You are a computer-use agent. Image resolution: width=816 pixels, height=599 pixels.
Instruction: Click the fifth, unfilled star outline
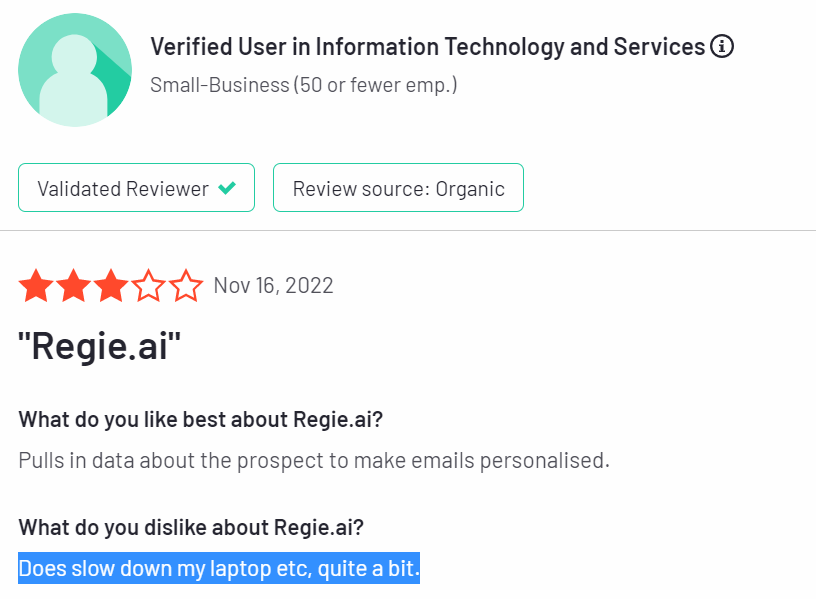[188, 285]
